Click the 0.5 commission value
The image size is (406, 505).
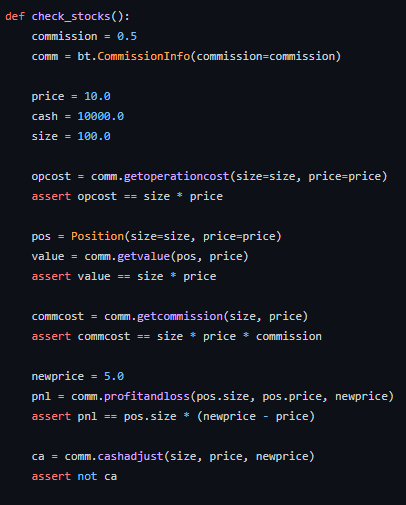tap(127, 36)
